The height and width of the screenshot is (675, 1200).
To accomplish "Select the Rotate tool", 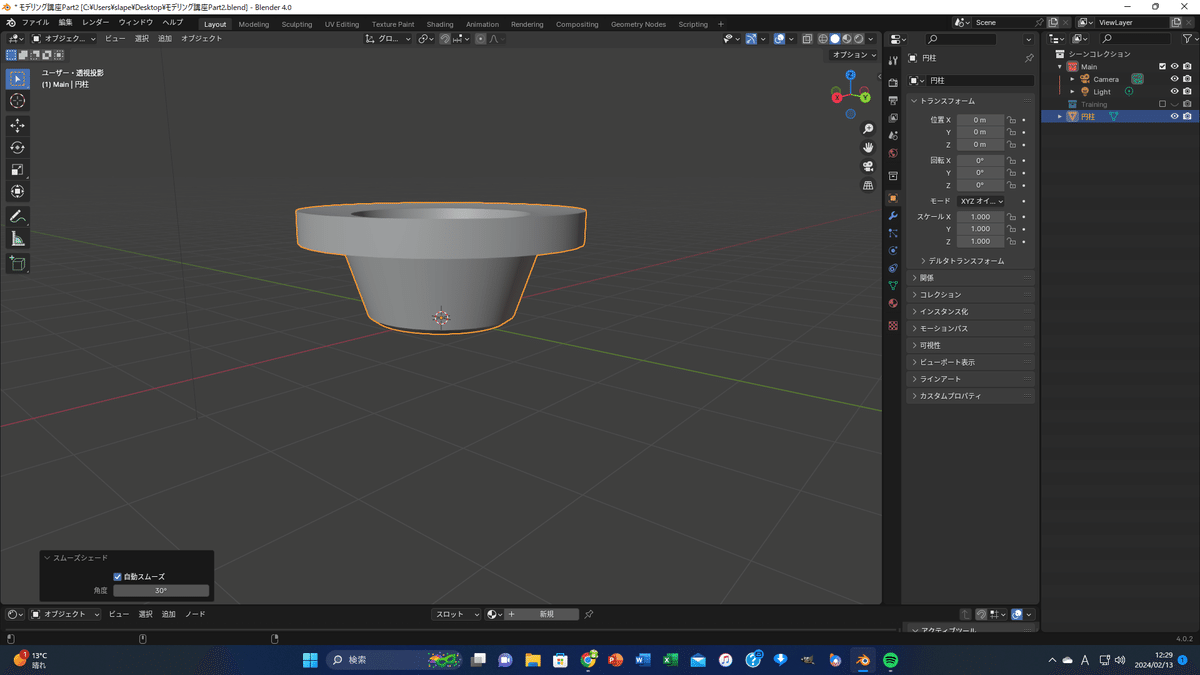I will click(18, 147).
